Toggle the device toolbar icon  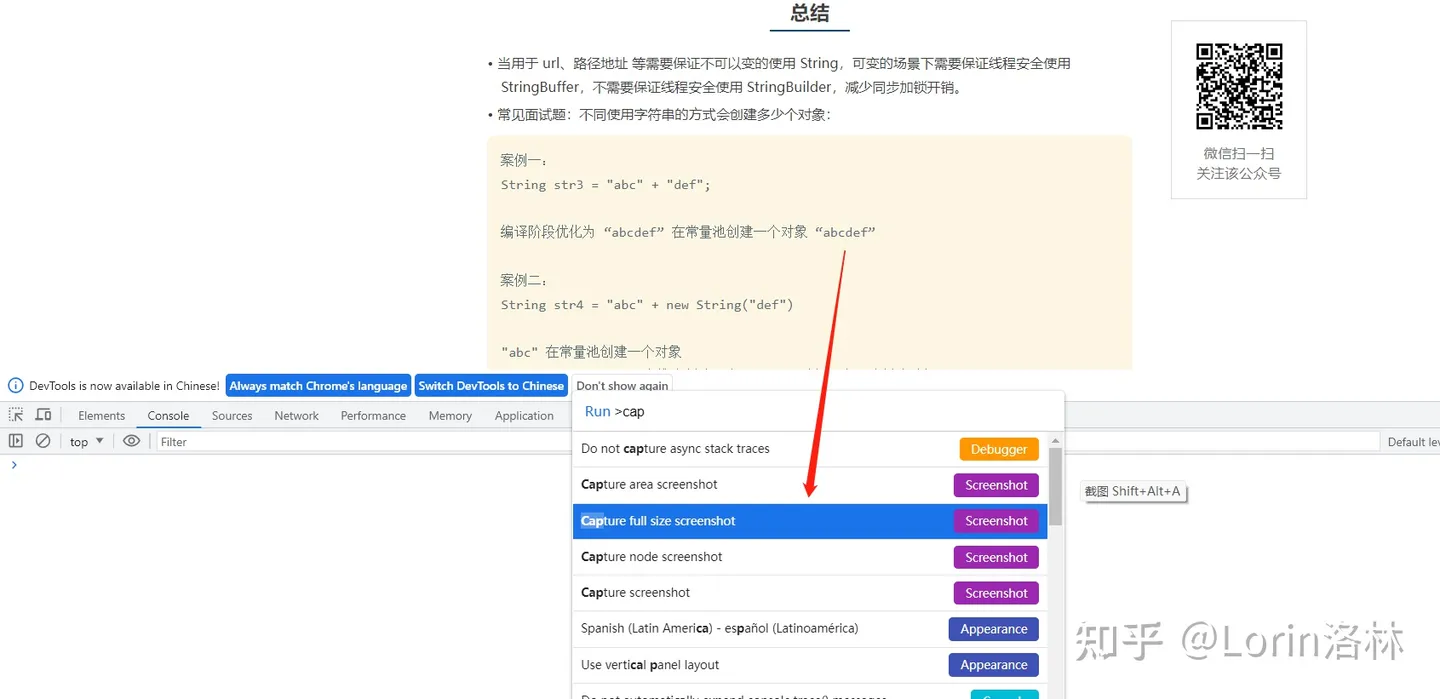(43, 415)
